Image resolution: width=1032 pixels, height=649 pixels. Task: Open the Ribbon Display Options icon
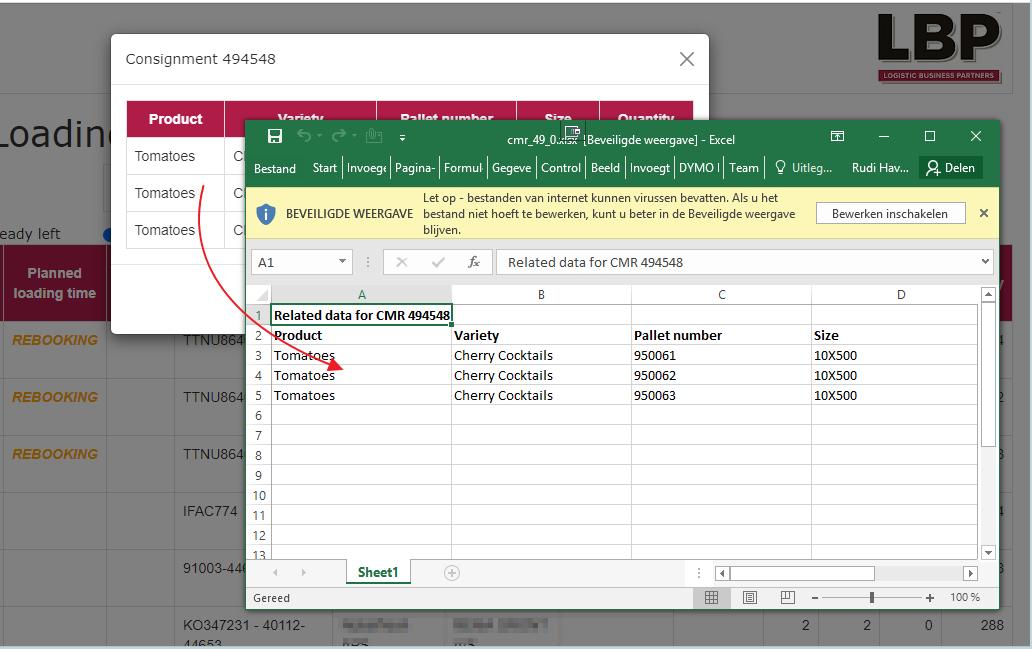837,136
